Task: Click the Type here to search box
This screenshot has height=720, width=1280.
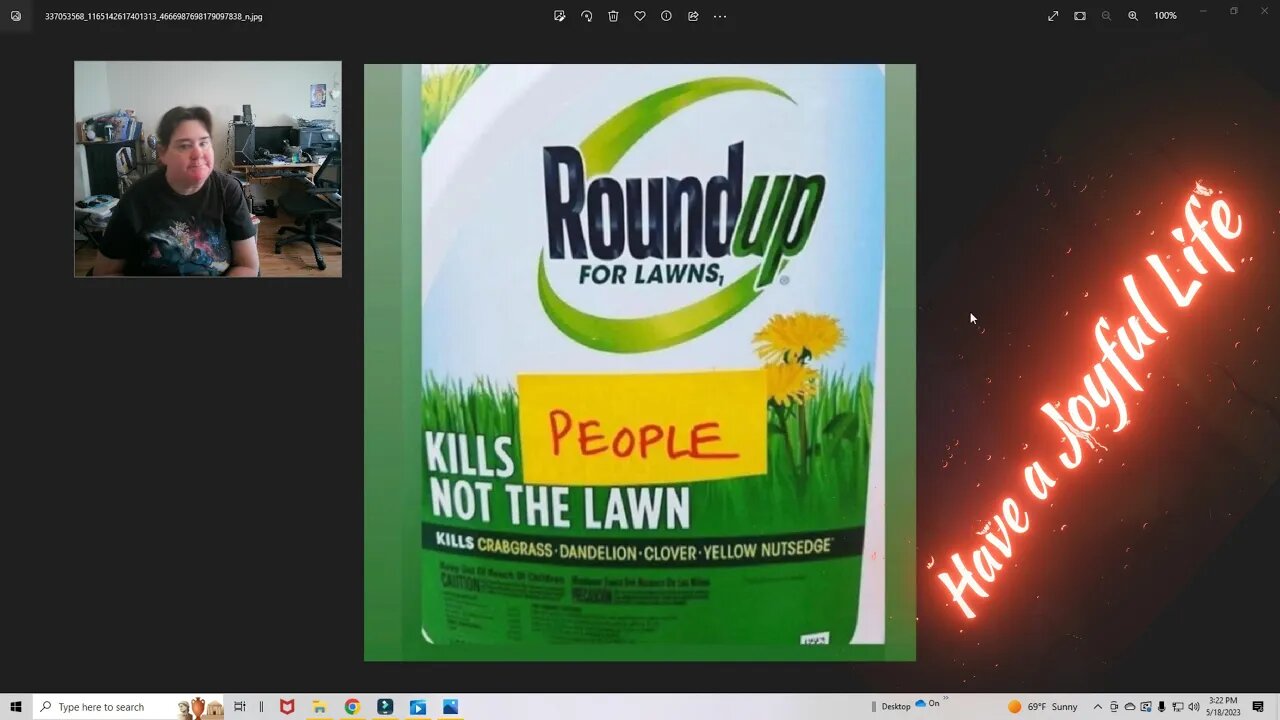Action: (128, 707)
